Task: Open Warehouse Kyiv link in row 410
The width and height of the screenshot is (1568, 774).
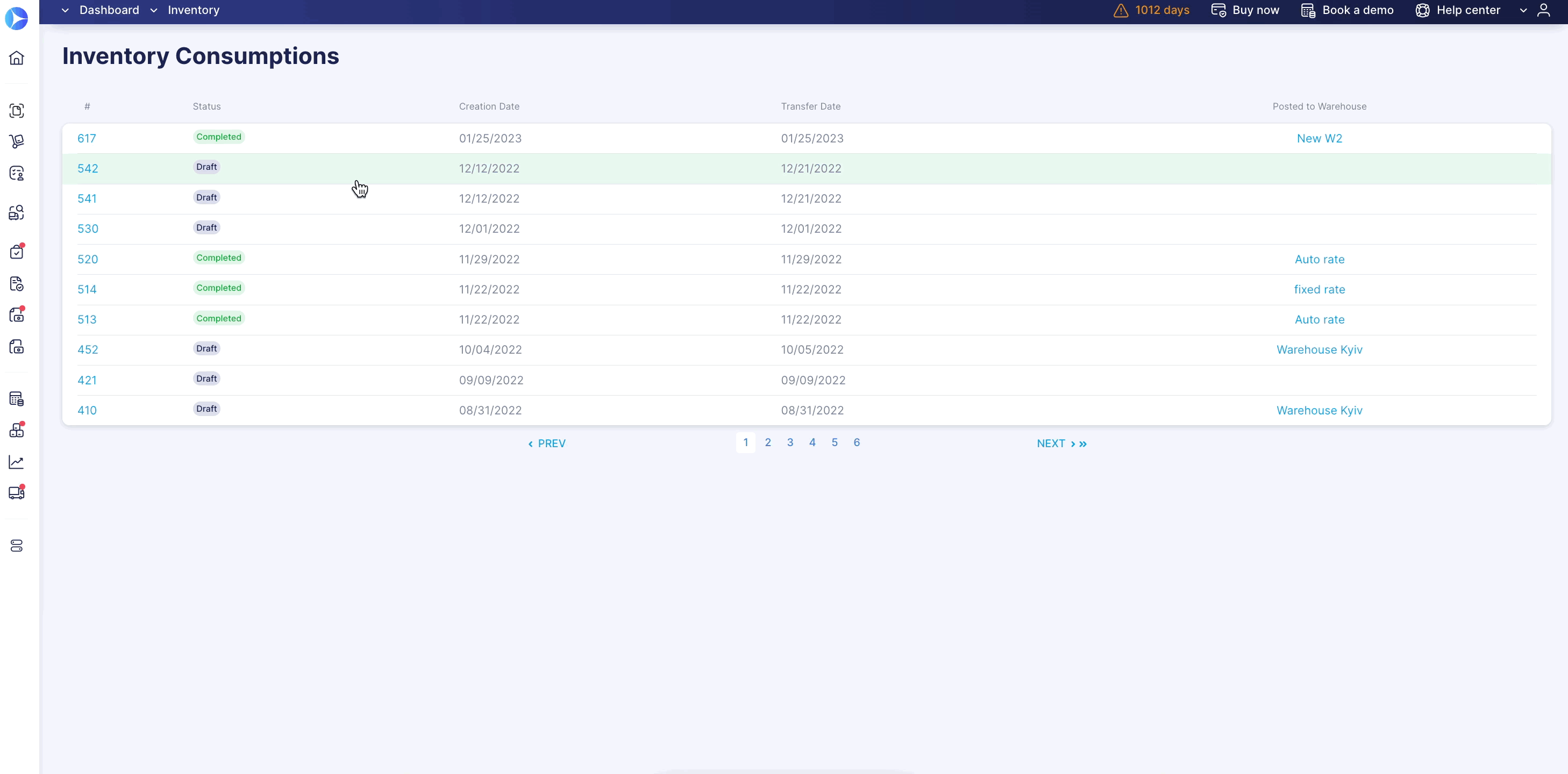Action: tap(1319, 410)
